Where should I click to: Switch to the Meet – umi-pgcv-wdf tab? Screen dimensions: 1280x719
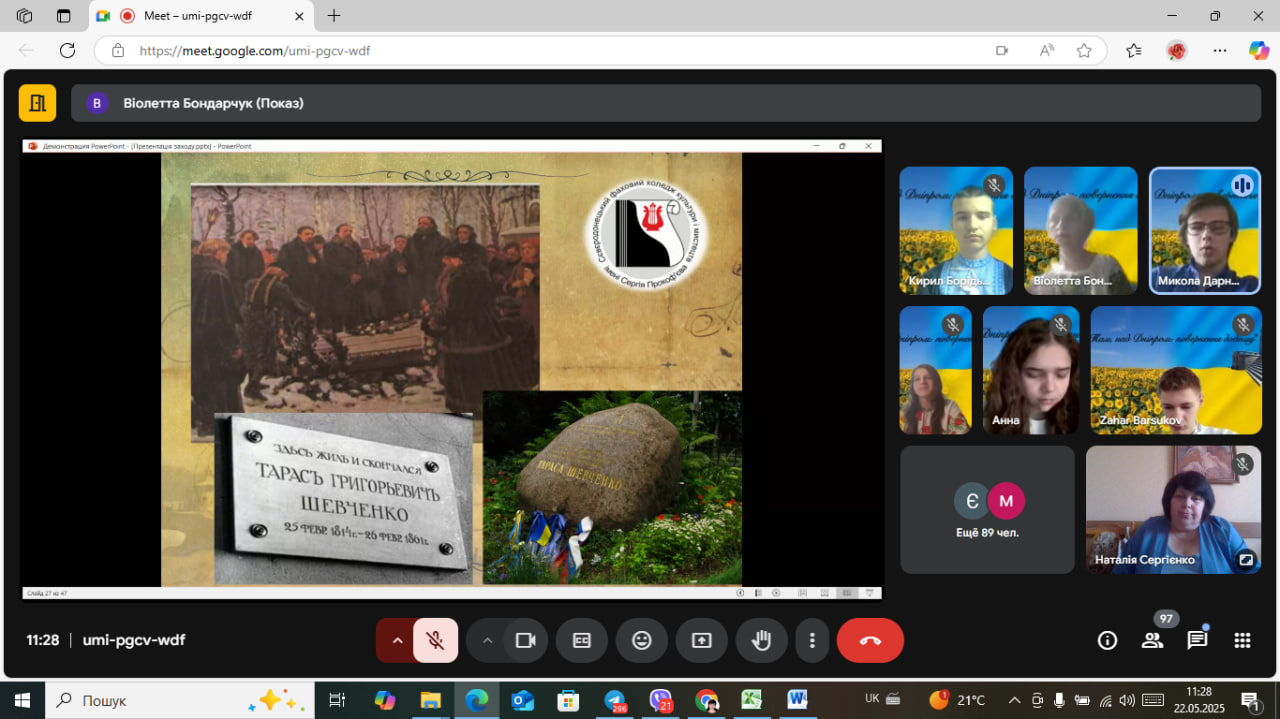[x=200, y=16]
